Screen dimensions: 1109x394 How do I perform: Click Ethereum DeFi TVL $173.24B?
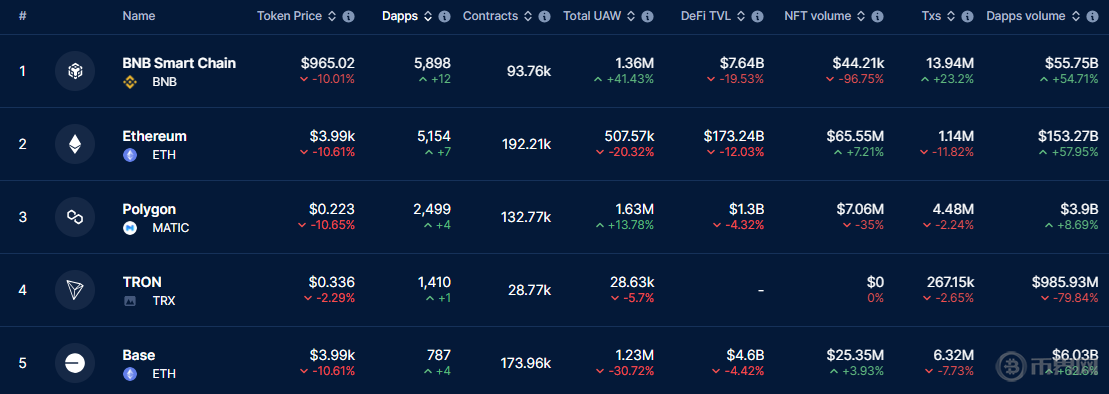(x=734, y=136)
